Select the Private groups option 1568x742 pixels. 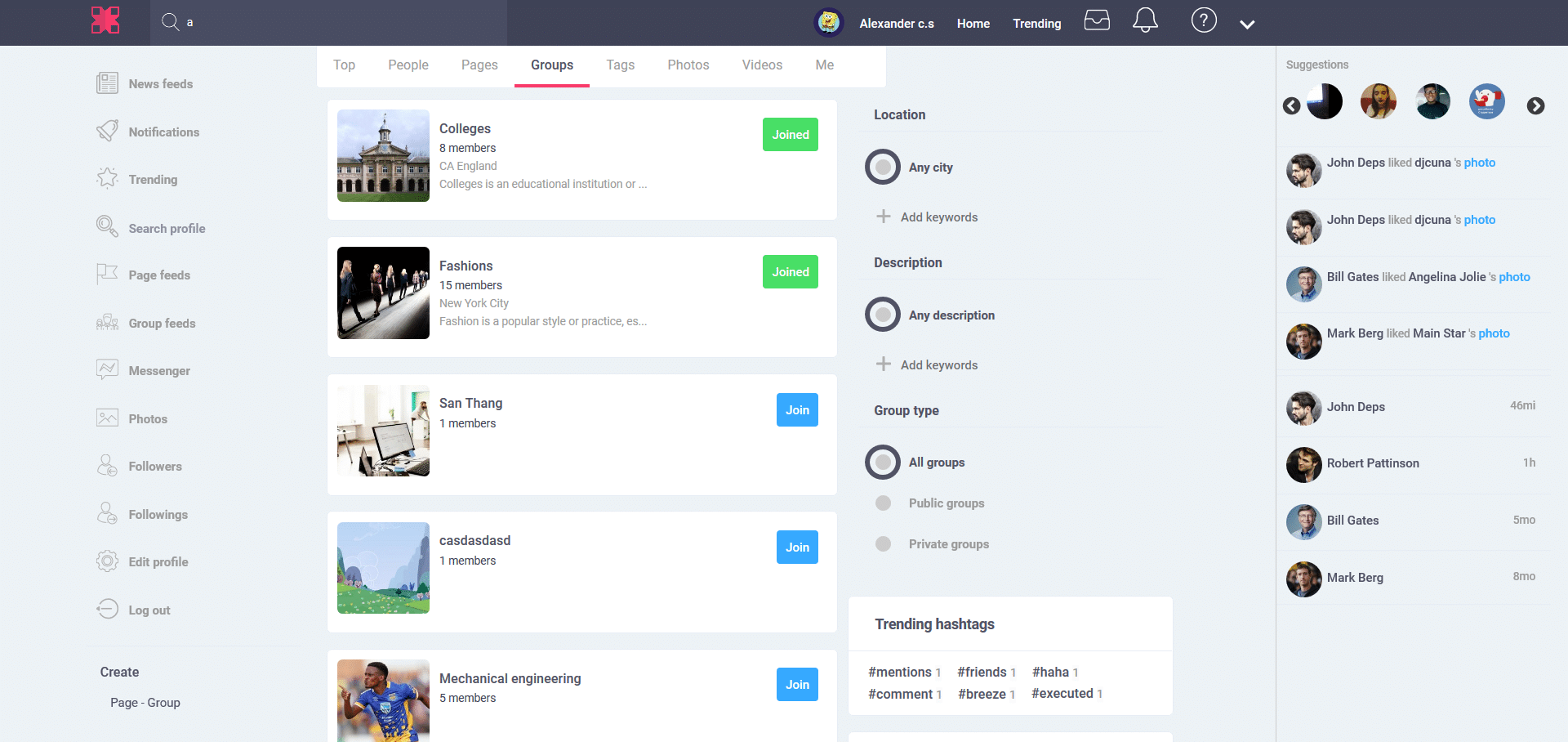[883, 543]
